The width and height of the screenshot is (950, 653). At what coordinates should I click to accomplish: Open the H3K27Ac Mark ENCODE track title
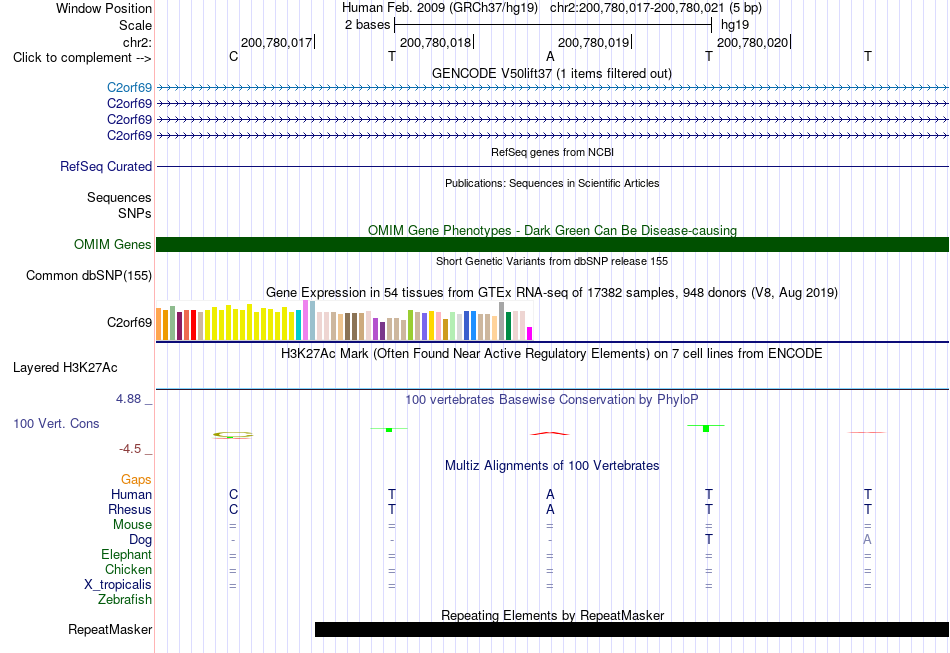click(x=551, y=354)
